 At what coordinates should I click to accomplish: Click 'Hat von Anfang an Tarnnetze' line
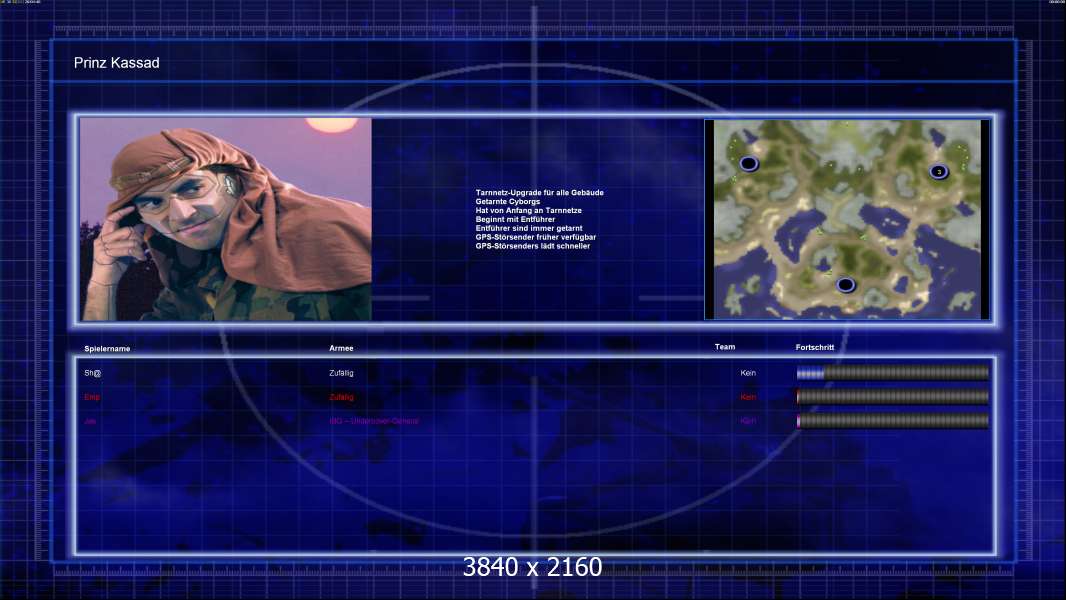pyautogui.click(x=528, y=211)
